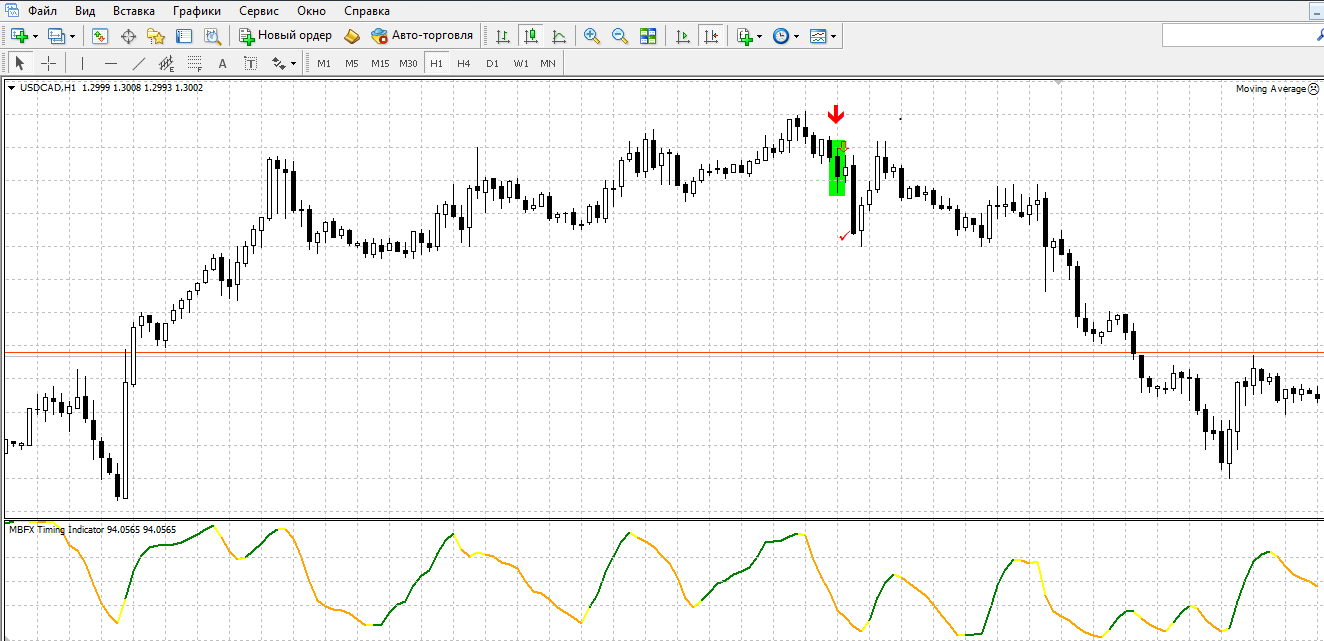1324x641 pixels.
Task: Open the Profiles icon
Action: tap(57, 36)
